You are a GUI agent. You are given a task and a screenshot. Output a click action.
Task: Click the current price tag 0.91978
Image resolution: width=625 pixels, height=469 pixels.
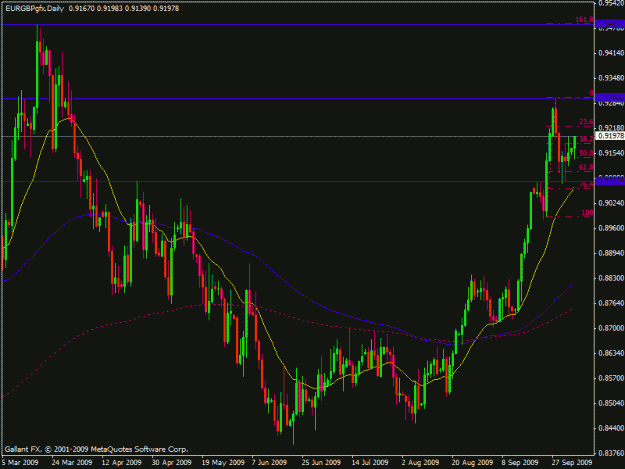click(610, 136)
